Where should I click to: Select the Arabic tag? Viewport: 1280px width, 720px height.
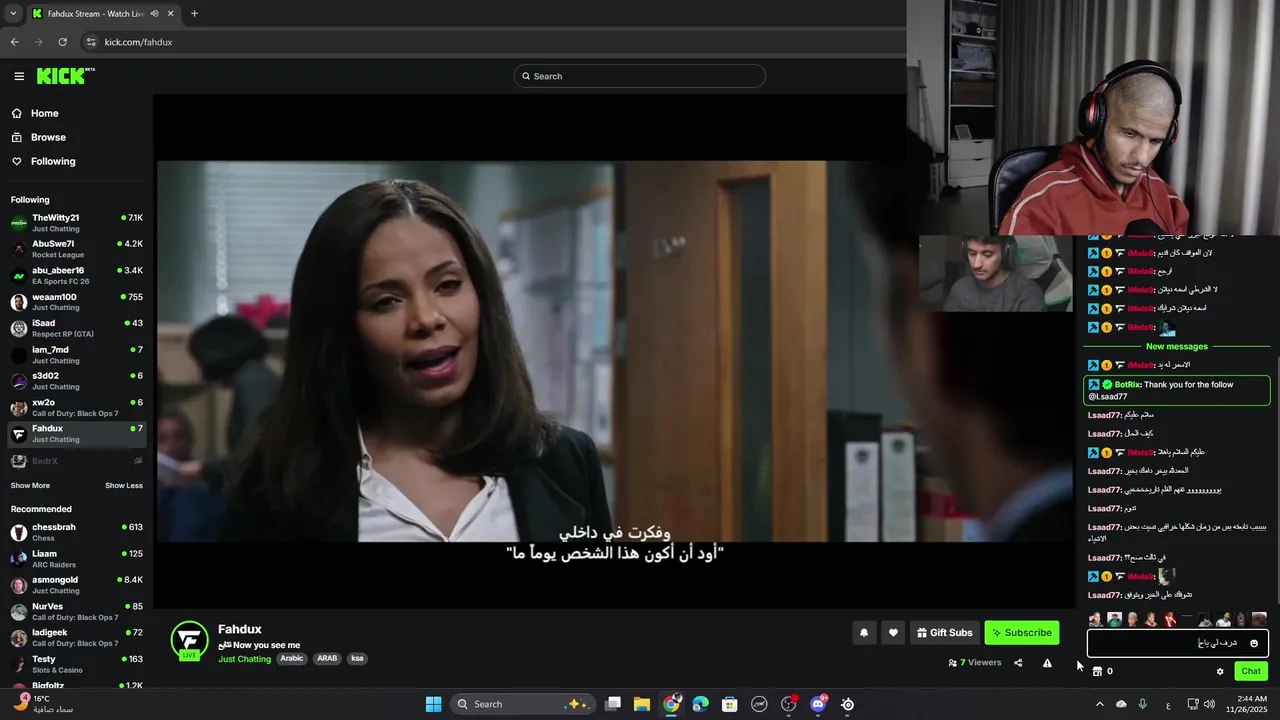tap(291, 659)
